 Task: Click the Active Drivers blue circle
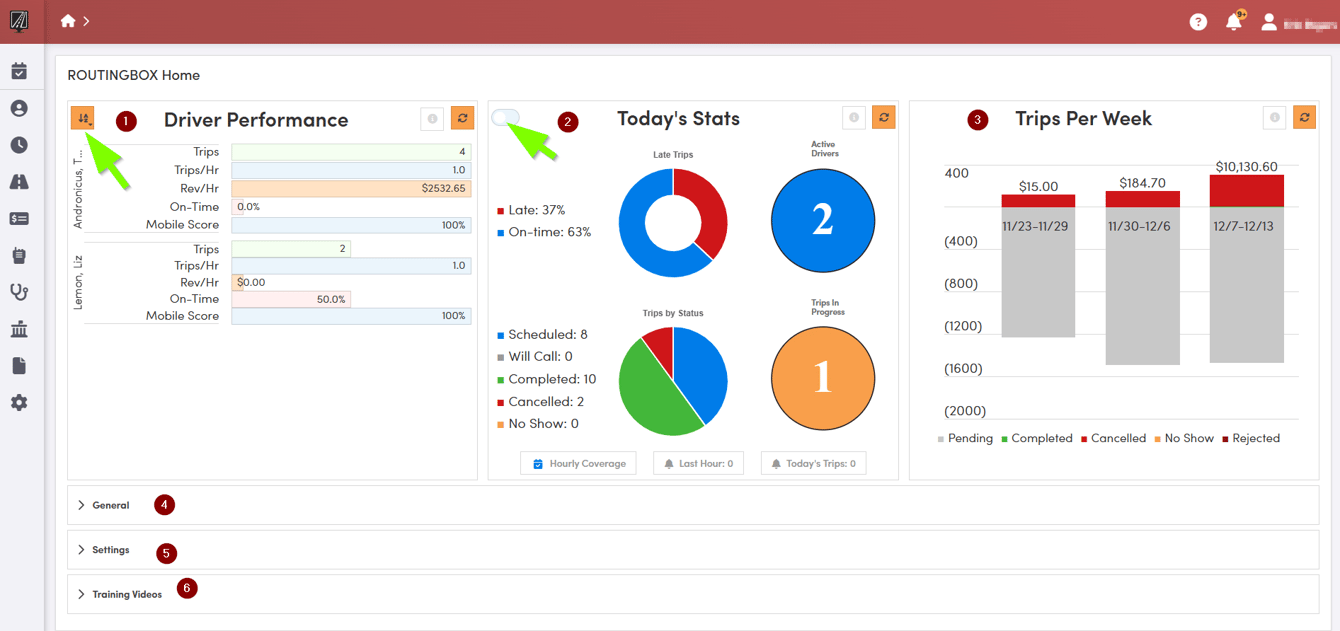click(823, 221)
